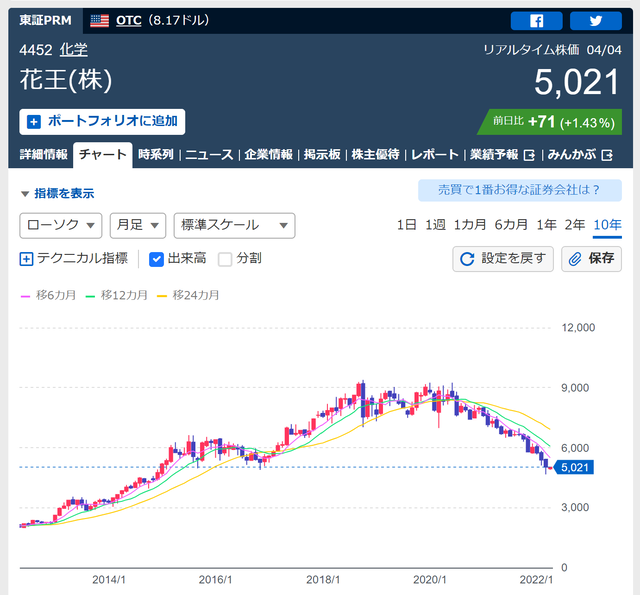Click the paperclip icon in 保存
The width and height of the screenshot is (640, 595).
pyautogui.click(x=575, y=259)
